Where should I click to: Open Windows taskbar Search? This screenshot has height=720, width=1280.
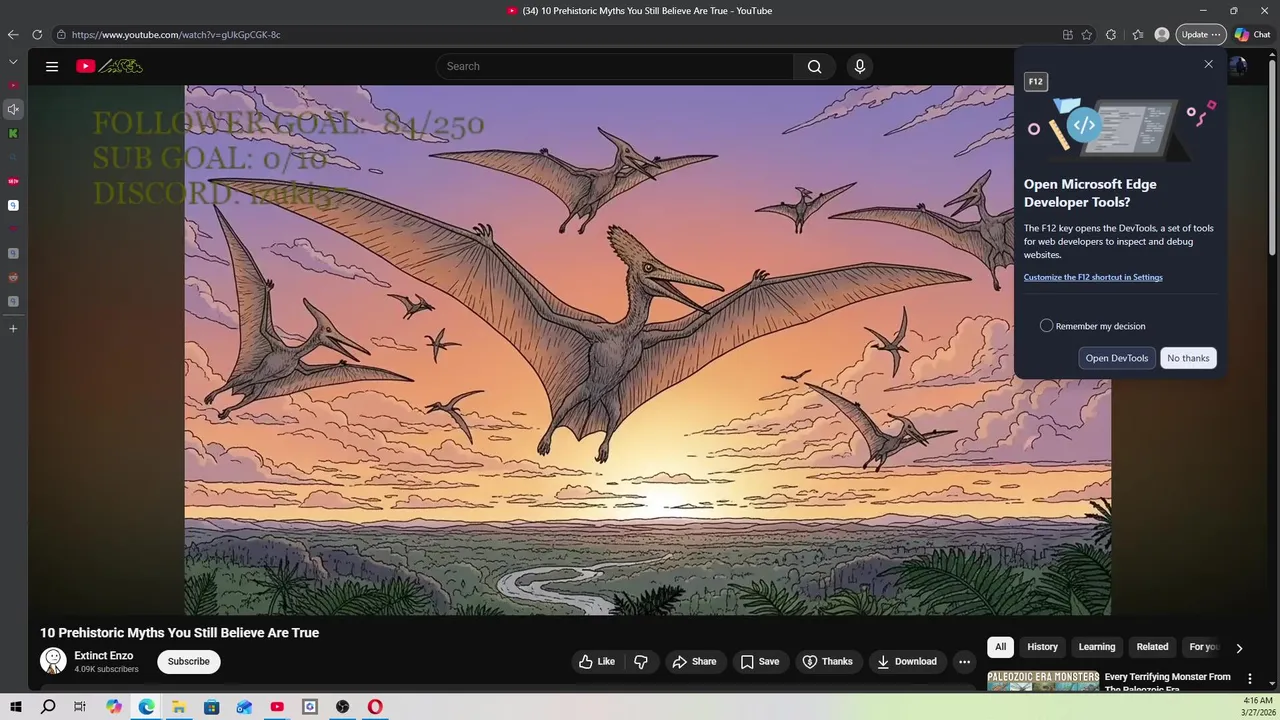click(x=48, y=707)
